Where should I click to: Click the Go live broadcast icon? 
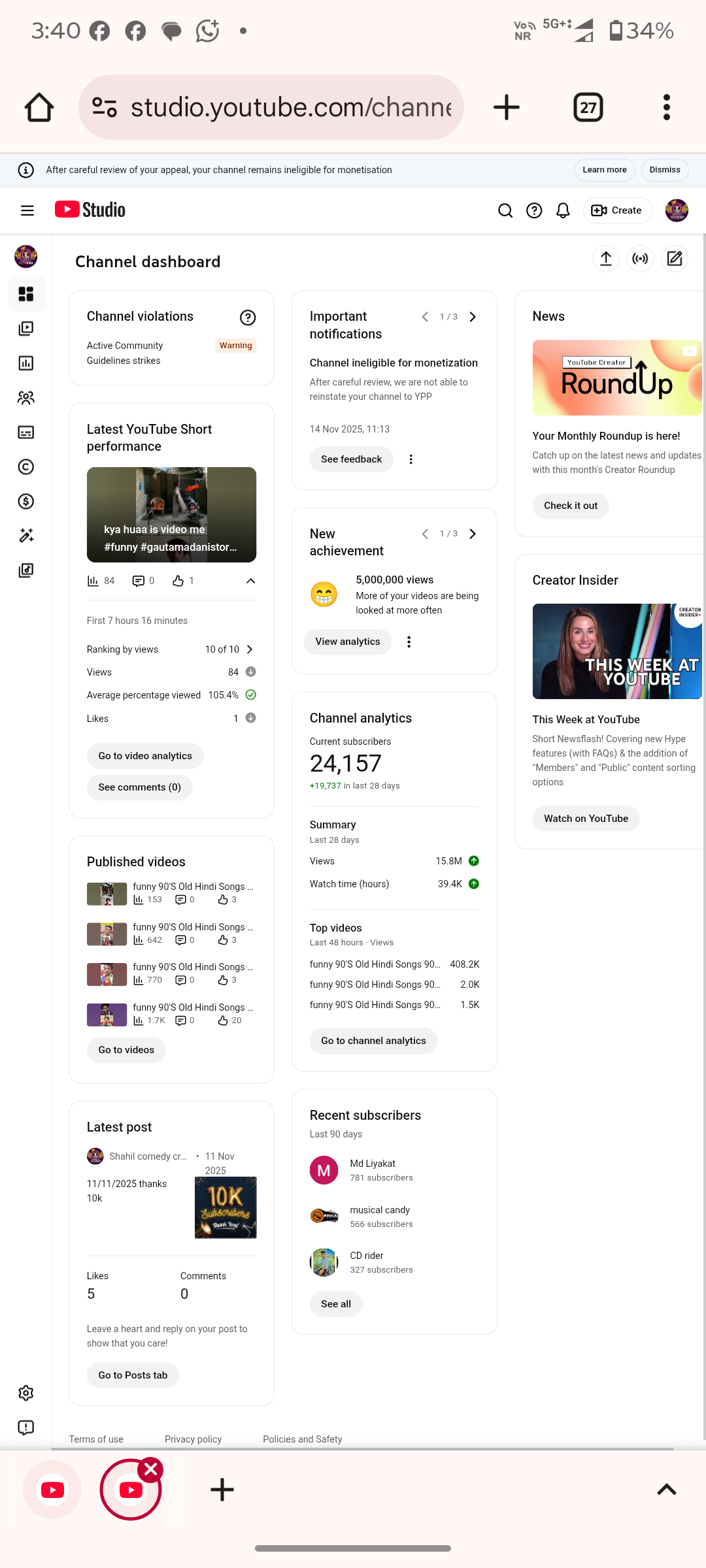(640, 259)
